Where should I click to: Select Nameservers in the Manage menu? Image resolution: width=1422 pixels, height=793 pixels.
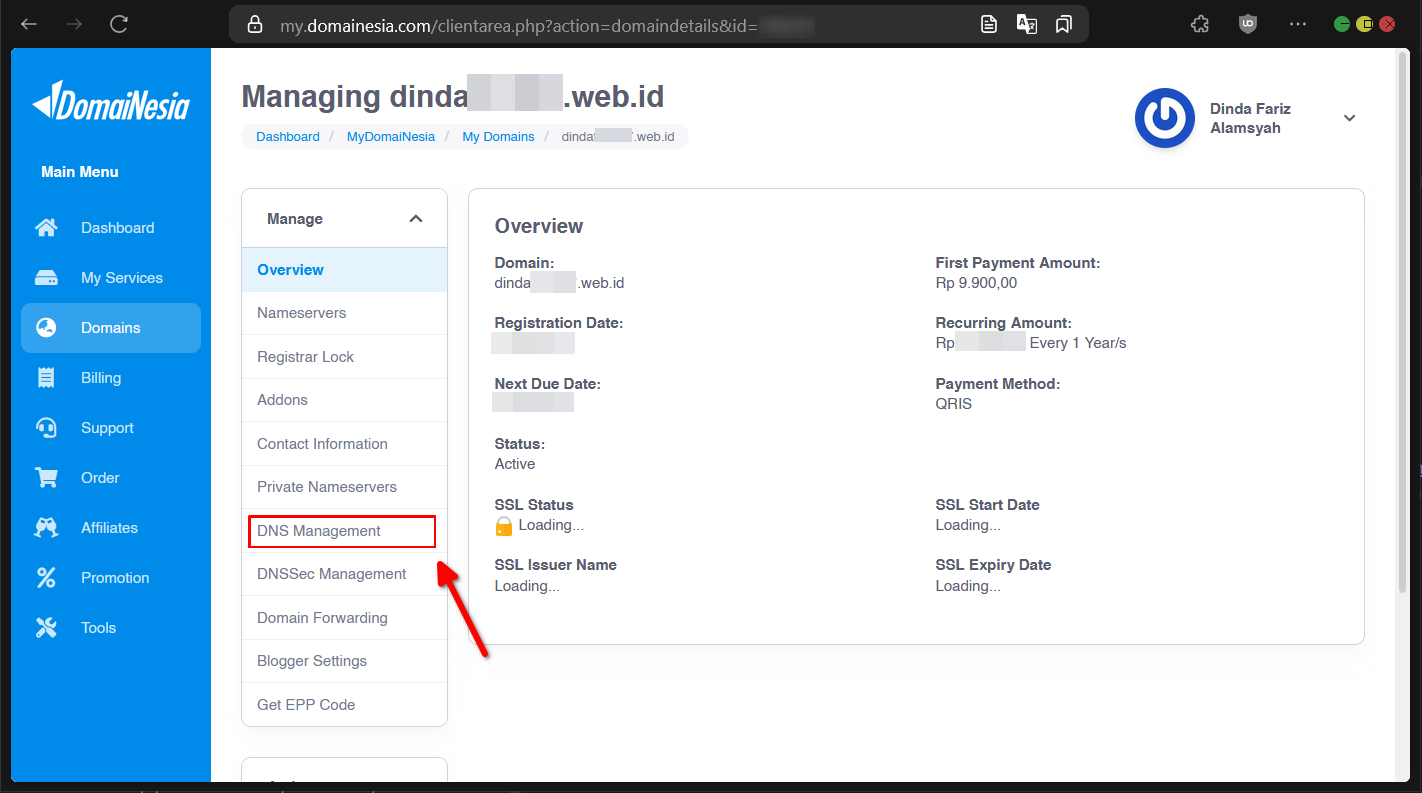tap(301, 313)
